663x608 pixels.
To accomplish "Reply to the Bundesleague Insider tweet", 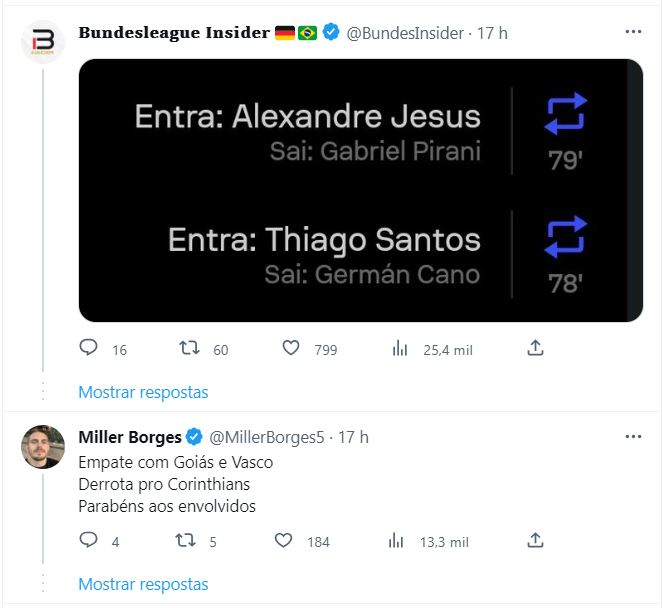I will click(x=88, y=348).
